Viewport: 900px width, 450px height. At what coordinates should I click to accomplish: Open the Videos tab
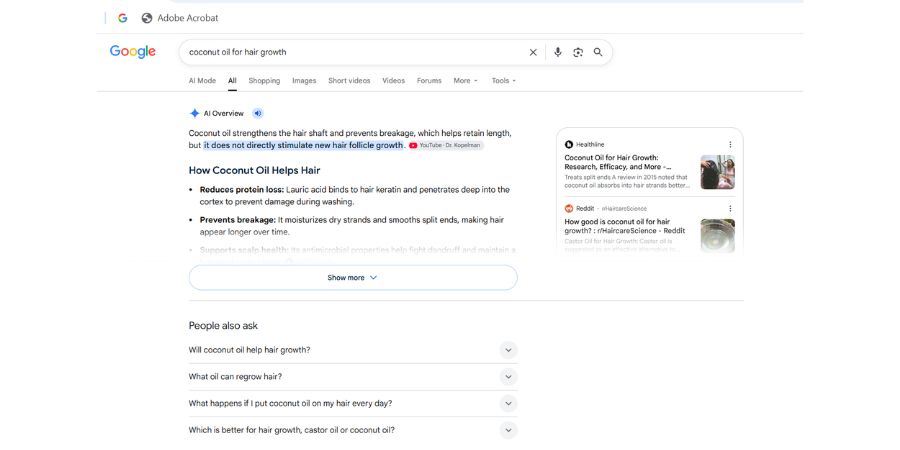[x=394, y=81]
